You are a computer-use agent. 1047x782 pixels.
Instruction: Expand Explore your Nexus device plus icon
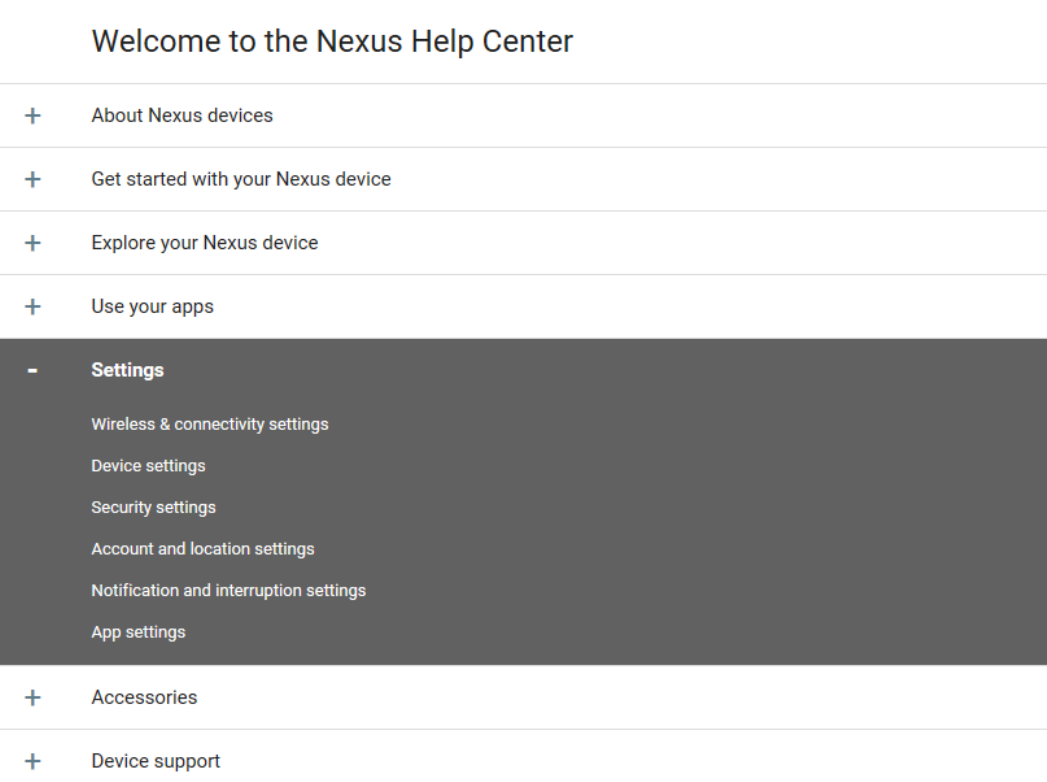[x=33, y=242]
